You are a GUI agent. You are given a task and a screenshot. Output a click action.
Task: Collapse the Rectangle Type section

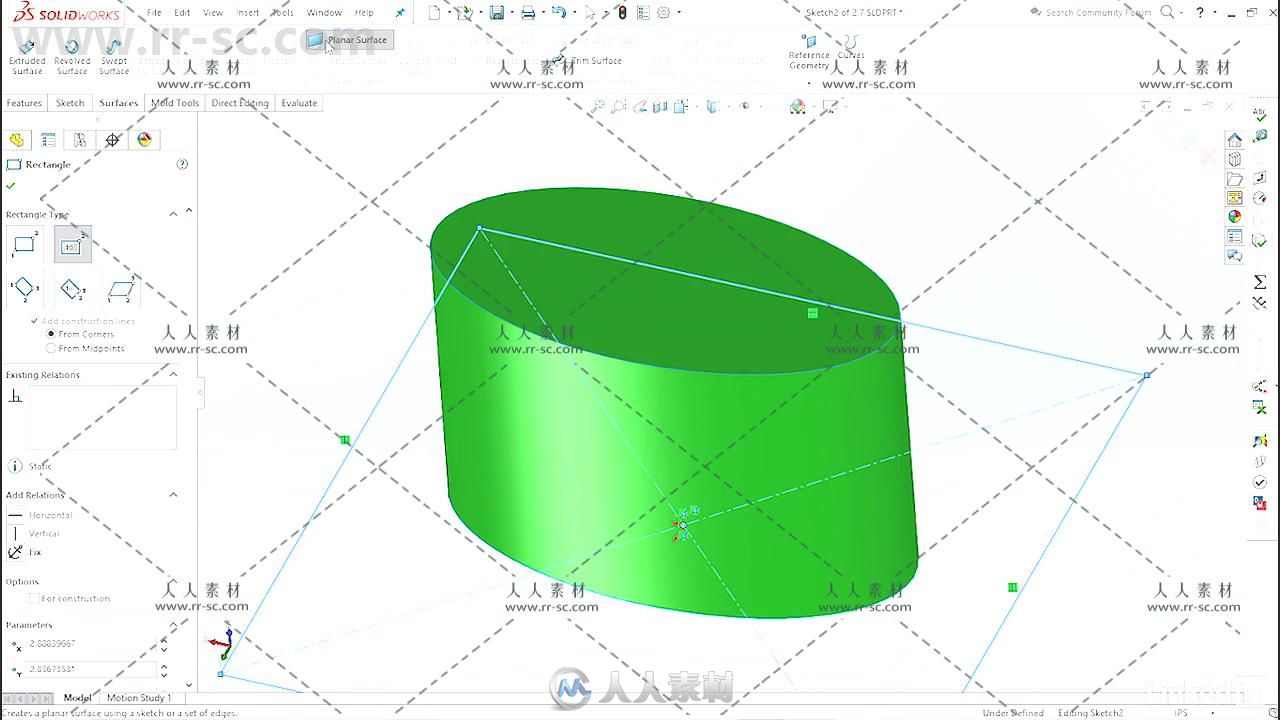173,214
